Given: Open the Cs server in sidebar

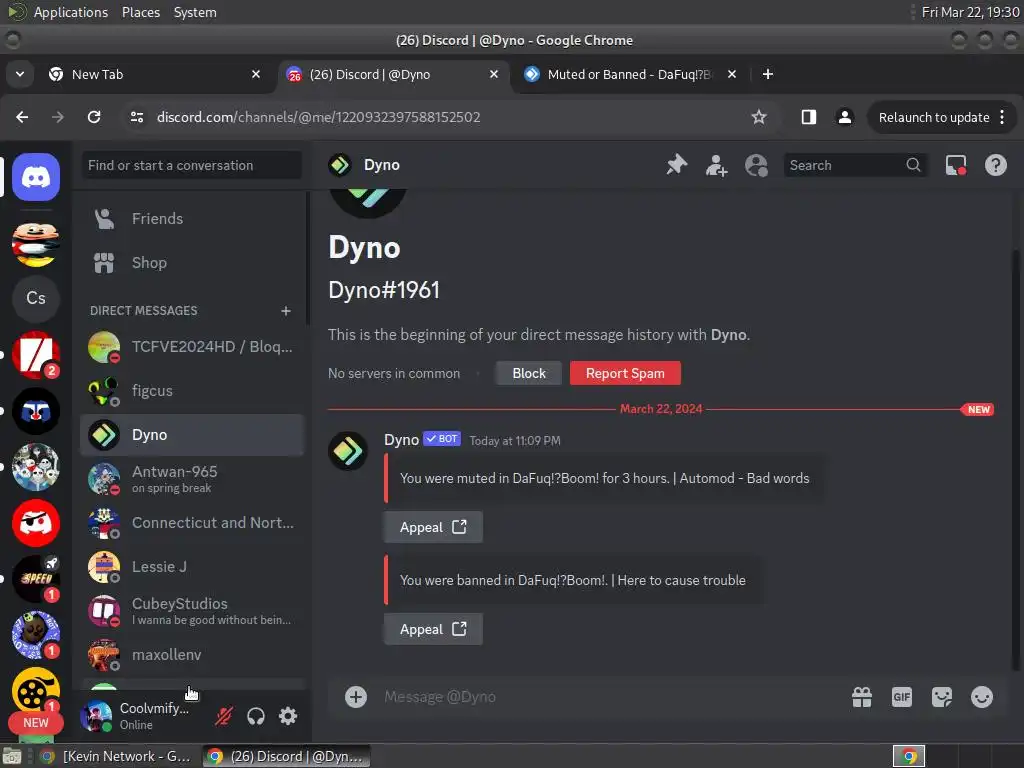Looking at the screenshot, I should 36,298.
